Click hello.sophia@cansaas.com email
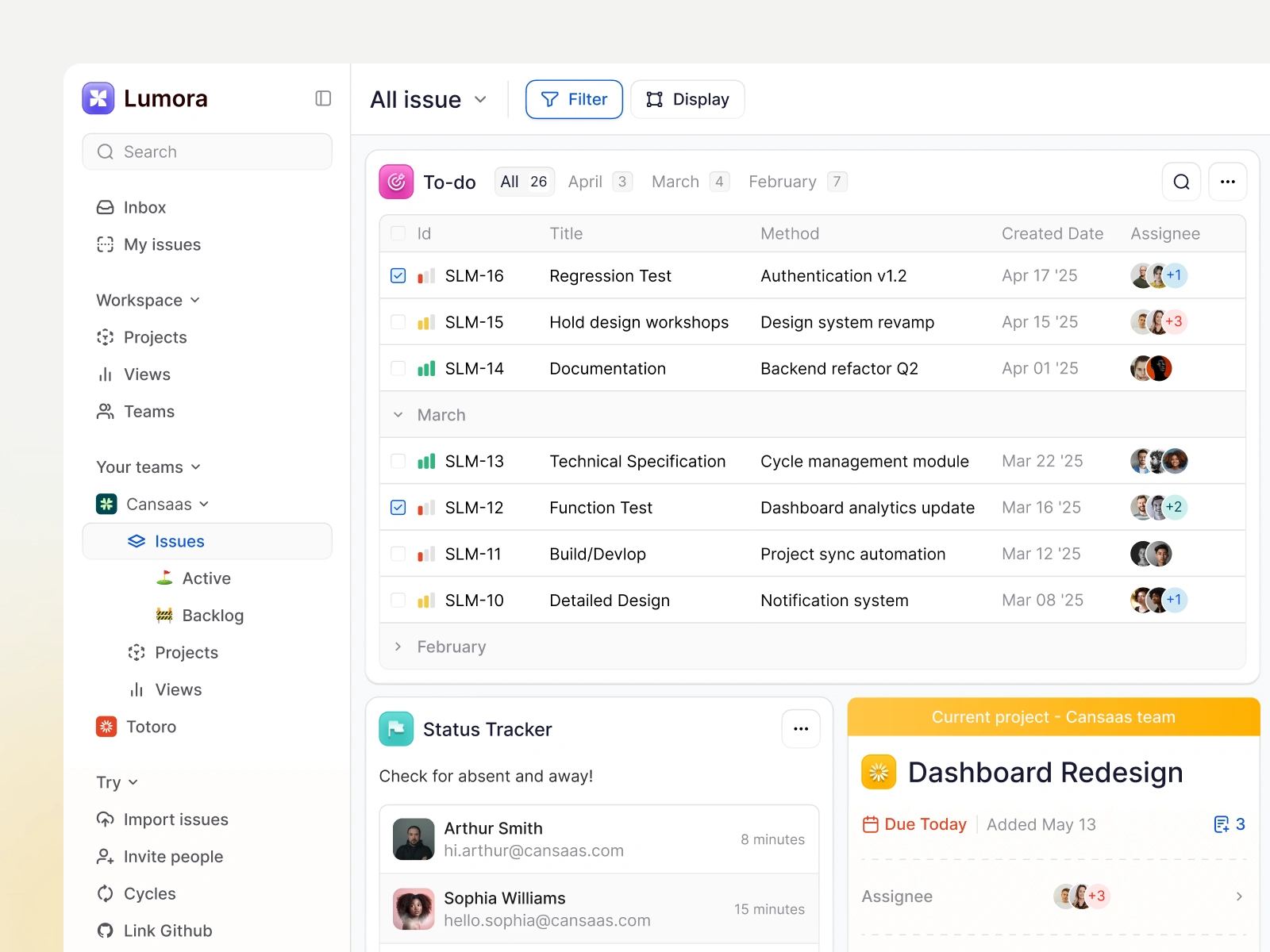This screenshot has height=952, width=1270. [x=547, y=921]
